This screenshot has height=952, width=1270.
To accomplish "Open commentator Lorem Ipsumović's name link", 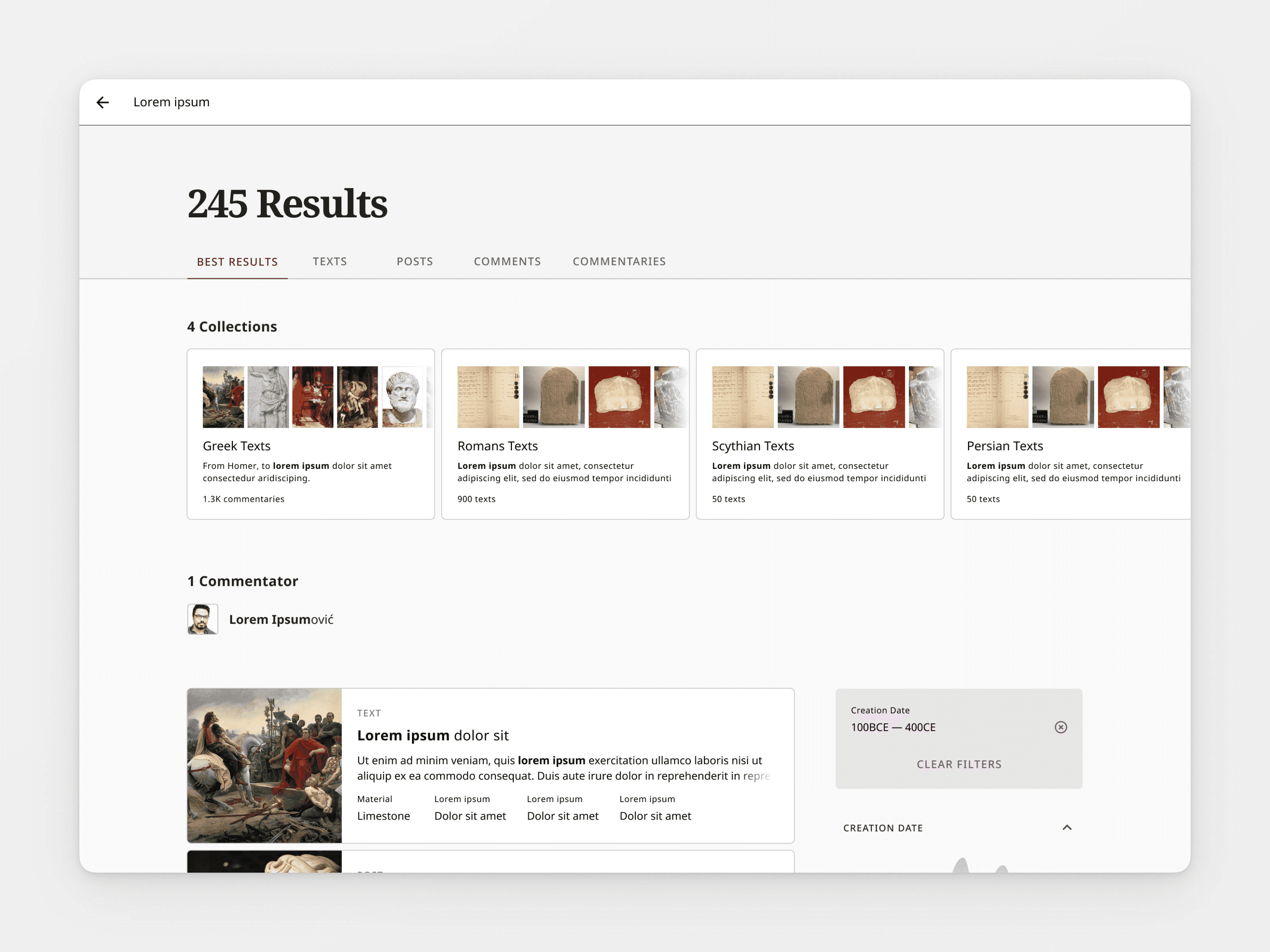I will [281, 619].
